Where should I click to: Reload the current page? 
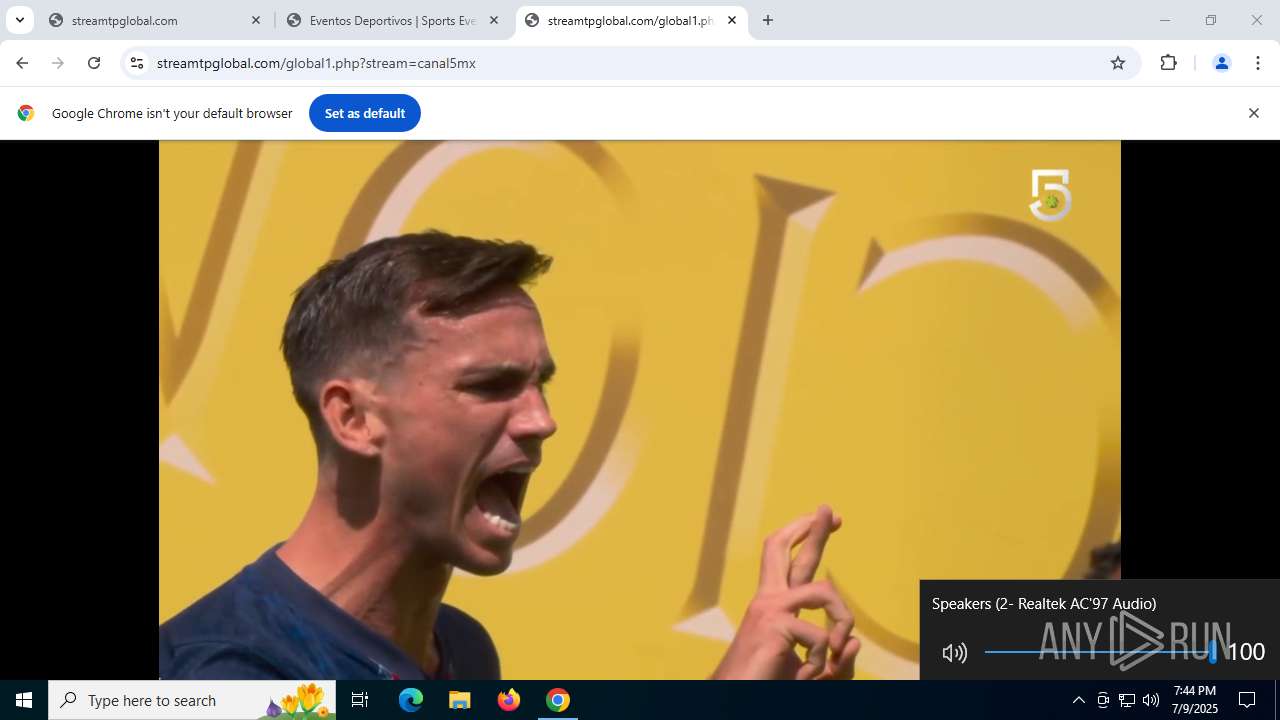[94, 63]
